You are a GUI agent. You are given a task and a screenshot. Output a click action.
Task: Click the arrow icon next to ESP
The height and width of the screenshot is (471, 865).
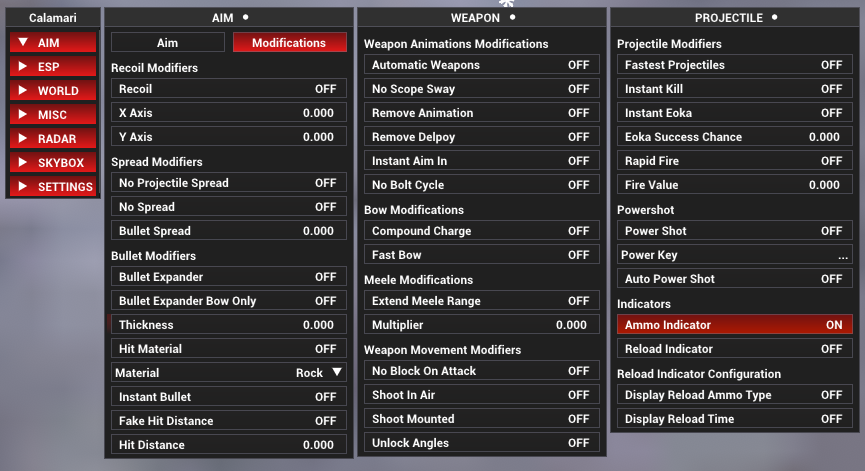[x=23, y=67]
